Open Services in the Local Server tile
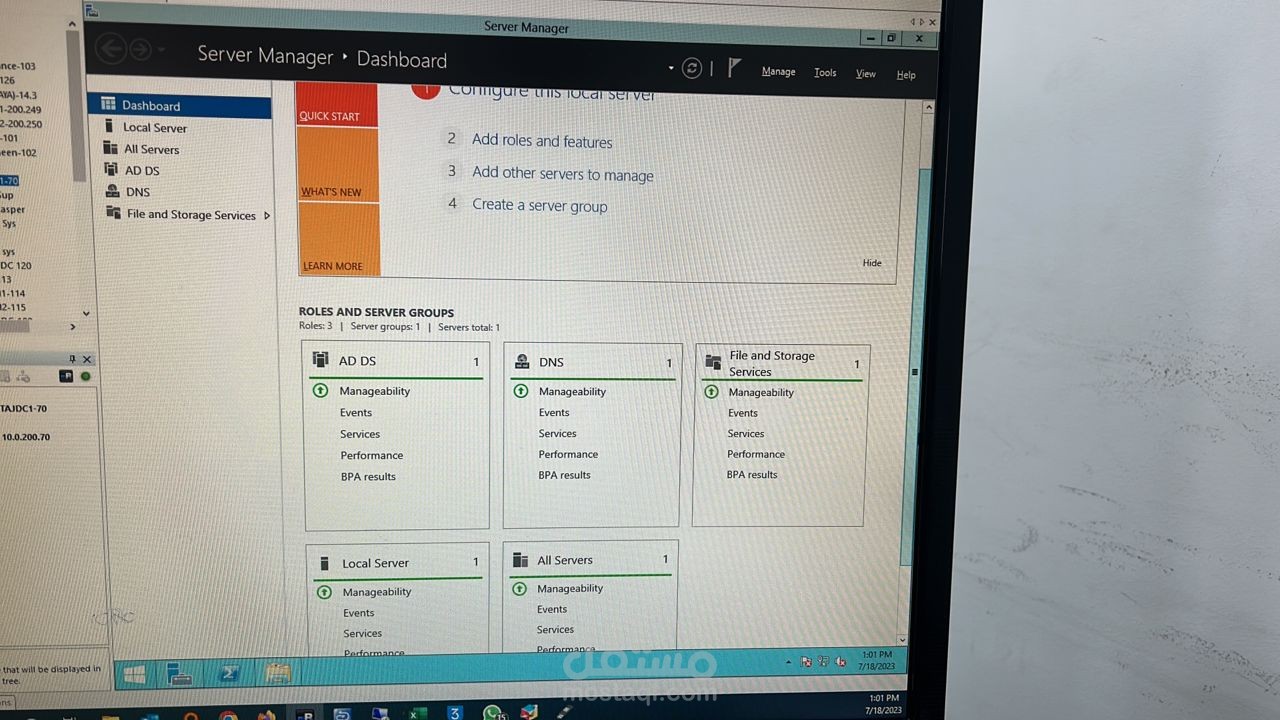 (x=362, y=633)
